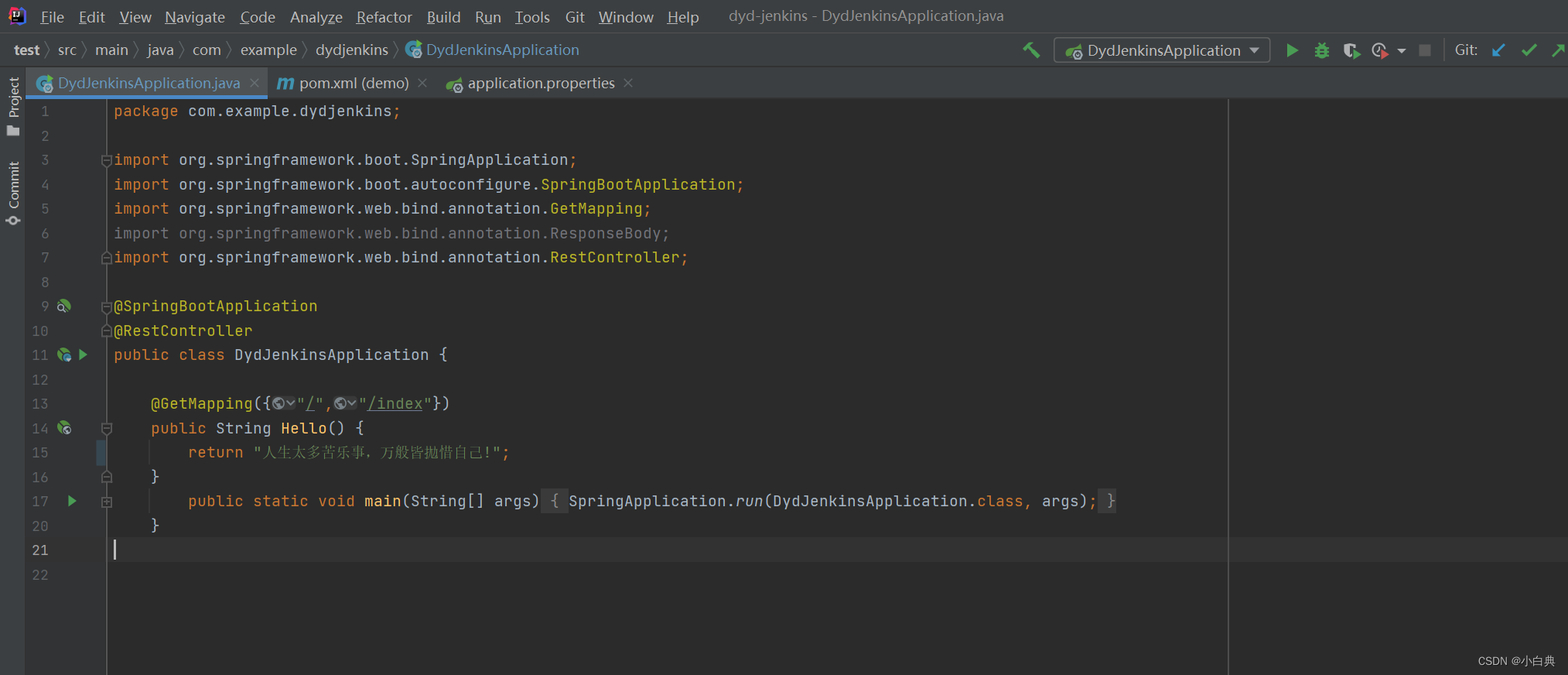
Task: Click the profiler run icon
Action: pos(1379,50)
